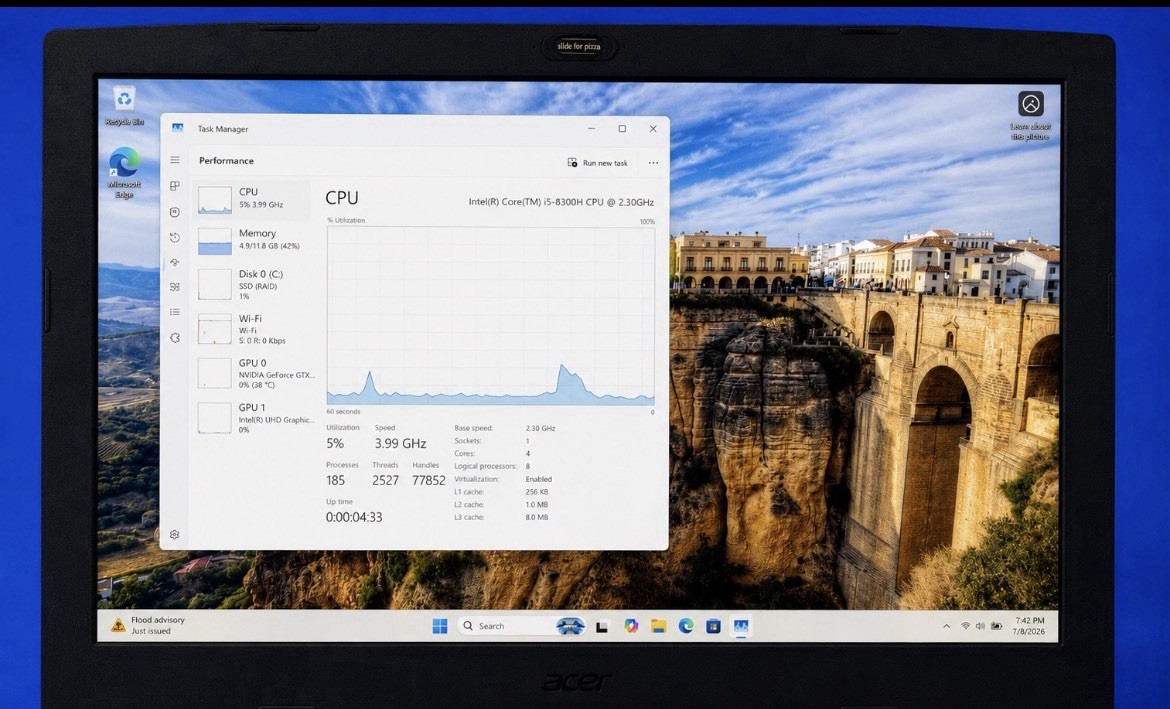This screenshot has height=709, width=1170.
Task: Open File Explorer from the taskbar
Action: click(x=658, y=626)
